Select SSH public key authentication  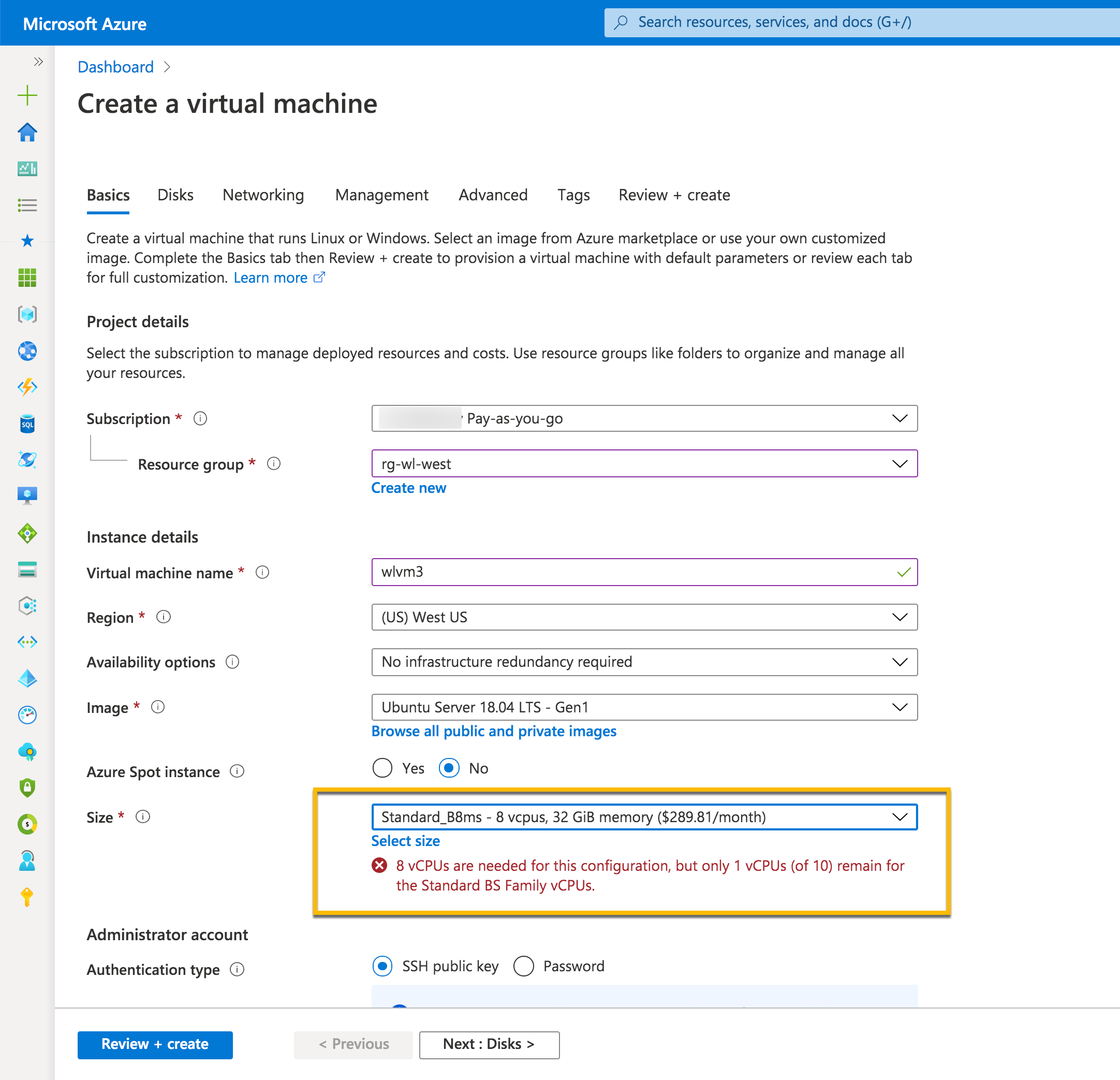tap(382, 966)
